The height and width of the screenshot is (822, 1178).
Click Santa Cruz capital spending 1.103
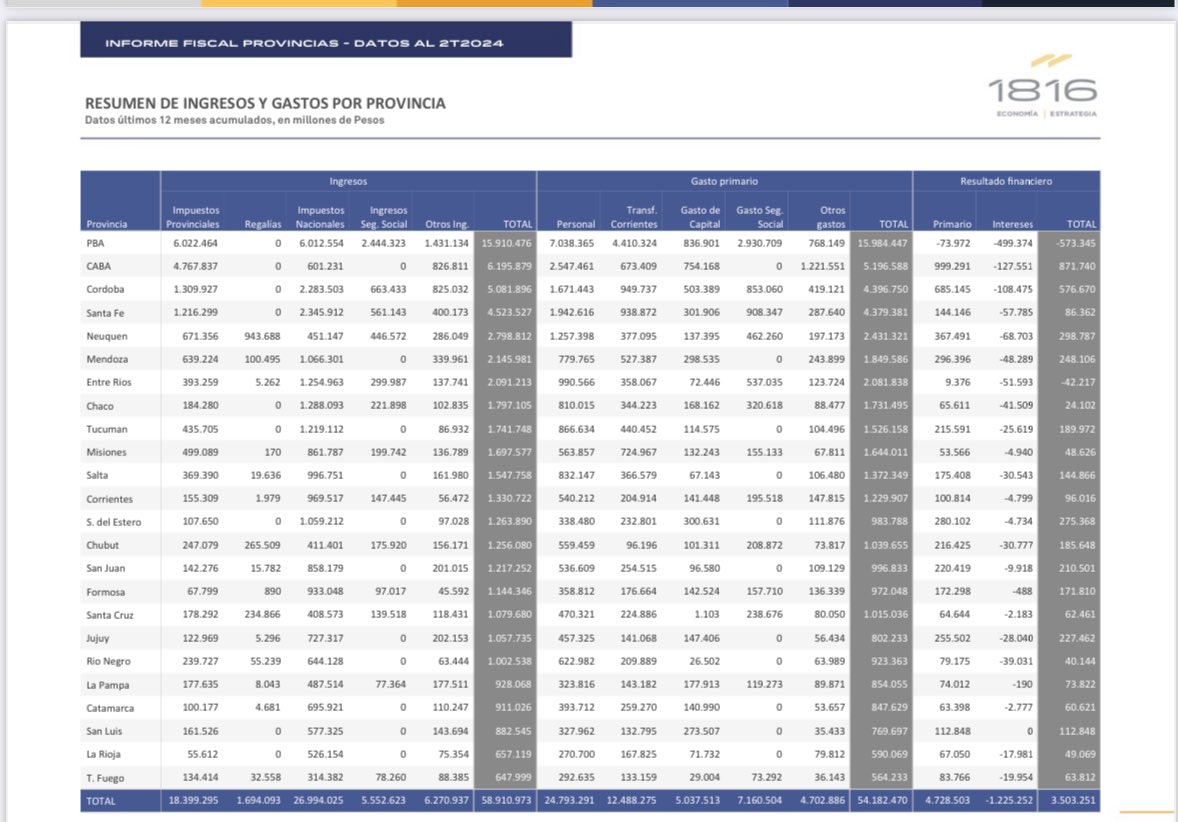707,614
